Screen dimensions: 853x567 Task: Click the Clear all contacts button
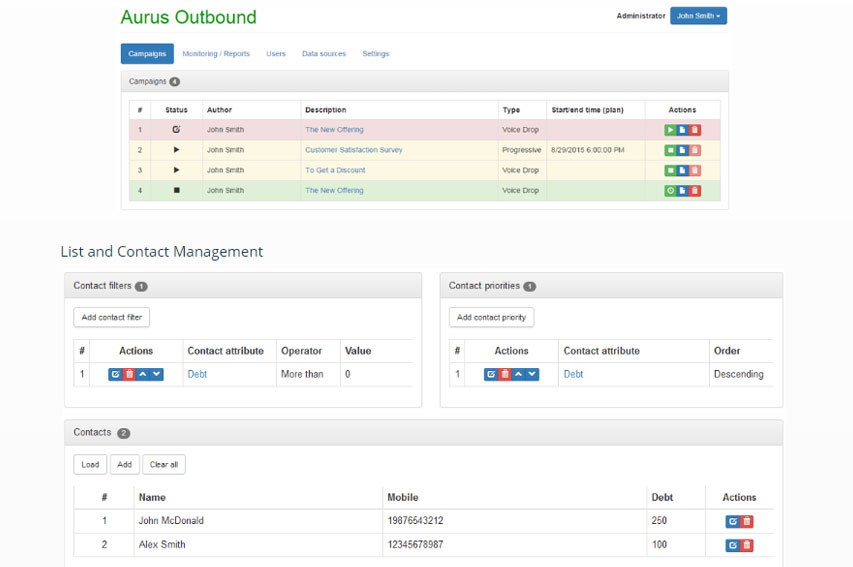(x=163, y=464)
